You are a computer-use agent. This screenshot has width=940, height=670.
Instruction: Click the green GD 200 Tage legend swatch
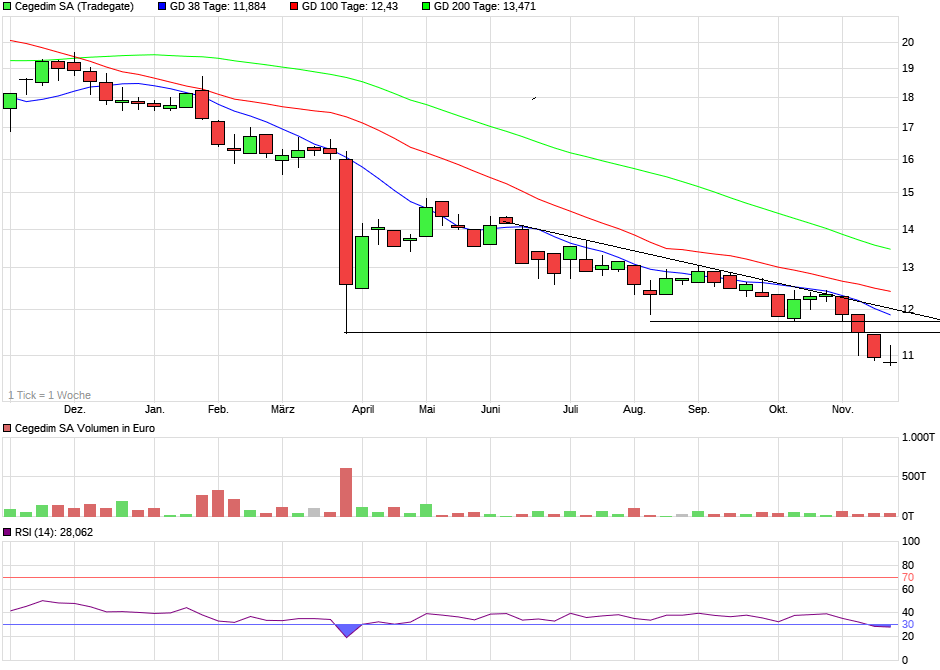pyautogui.click(x=426, y=7)
